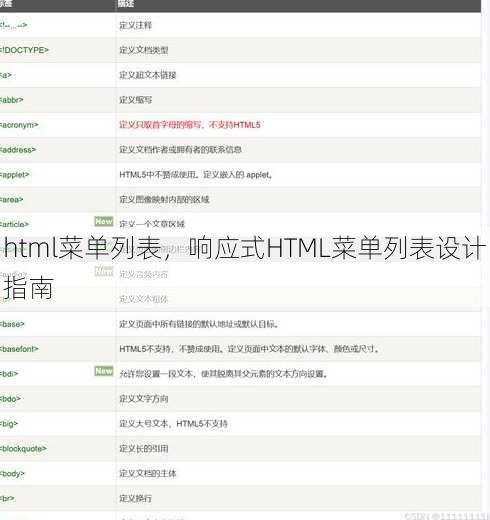Open the <body> tag link
The width and height of the screenshot is (490, 520).
click(x=12, y=473)
